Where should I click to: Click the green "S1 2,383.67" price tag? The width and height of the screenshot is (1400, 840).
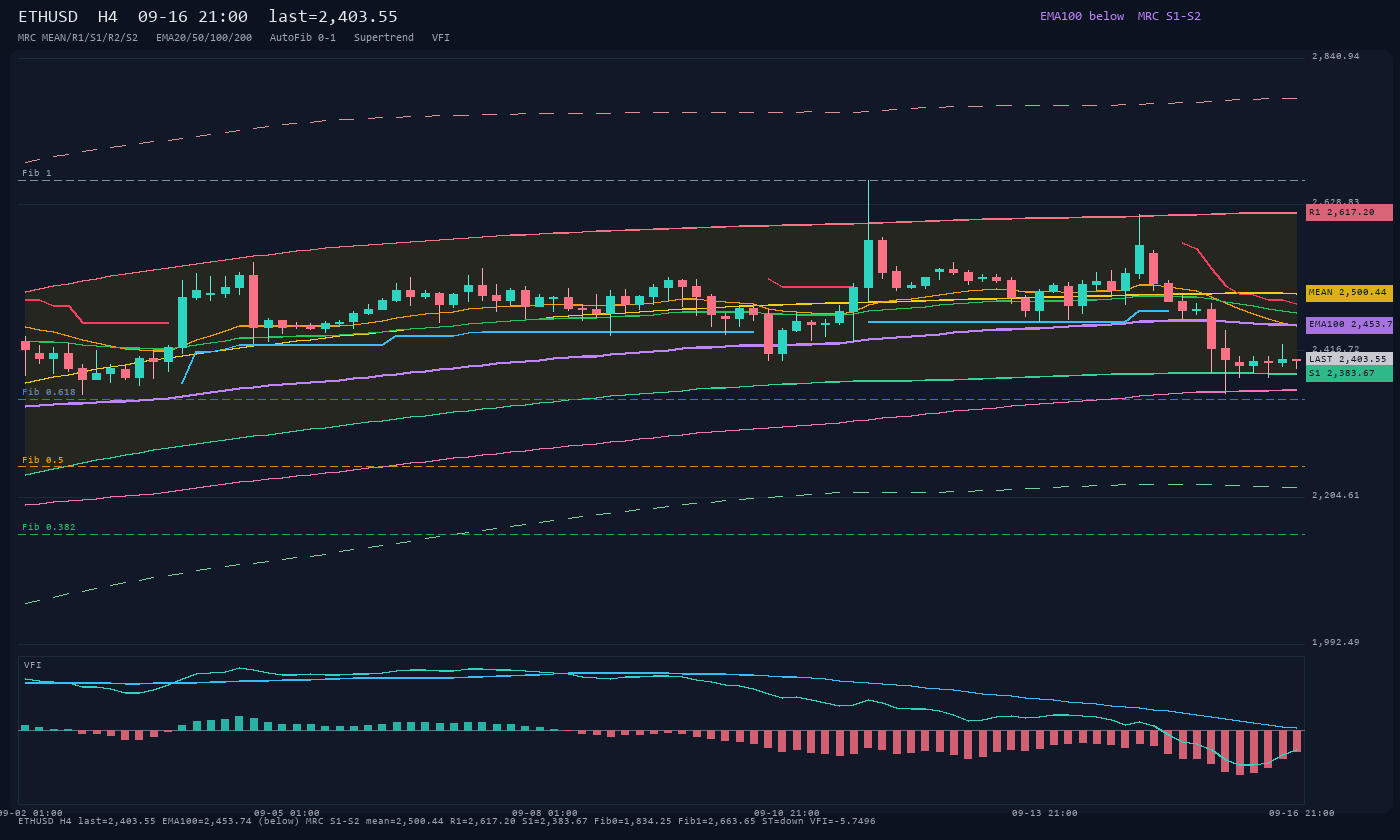coord(1349,373)
